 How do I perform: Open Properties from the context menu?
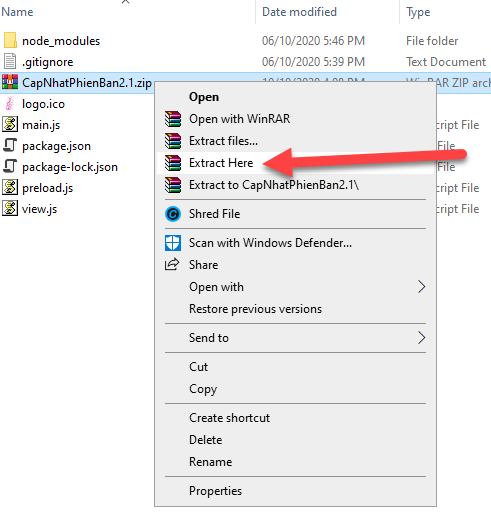point(215,491)
